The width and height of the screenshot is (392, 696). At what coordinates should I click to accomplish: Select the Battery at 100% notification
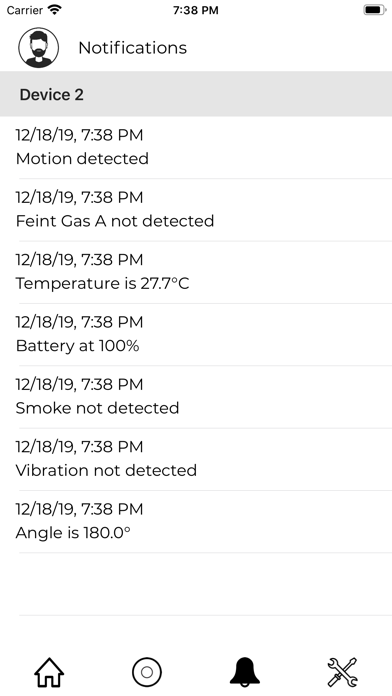point(196,335)
